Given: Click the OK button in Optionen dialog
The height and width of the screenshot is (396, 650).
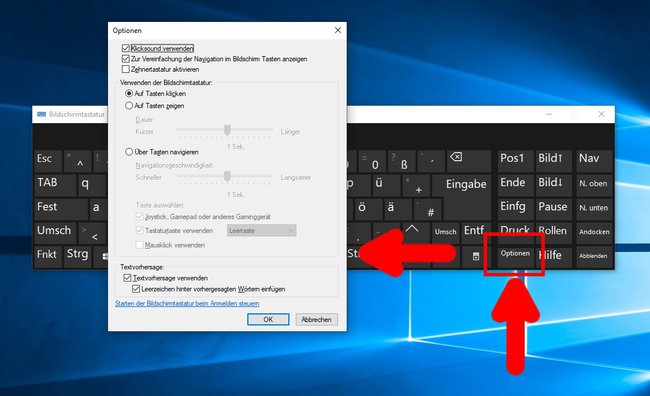Looking at the screenshot, I should click(268, 319).
